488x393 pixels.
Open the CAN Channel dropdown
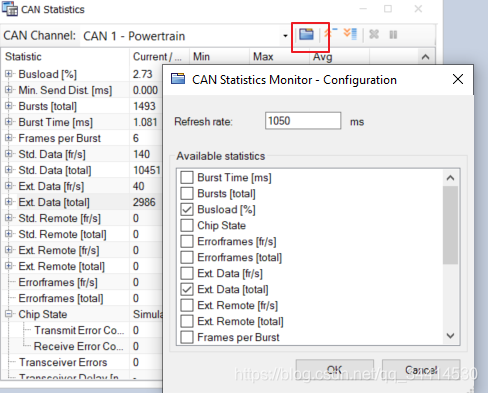pyautogui.click(x=285, y=36)
